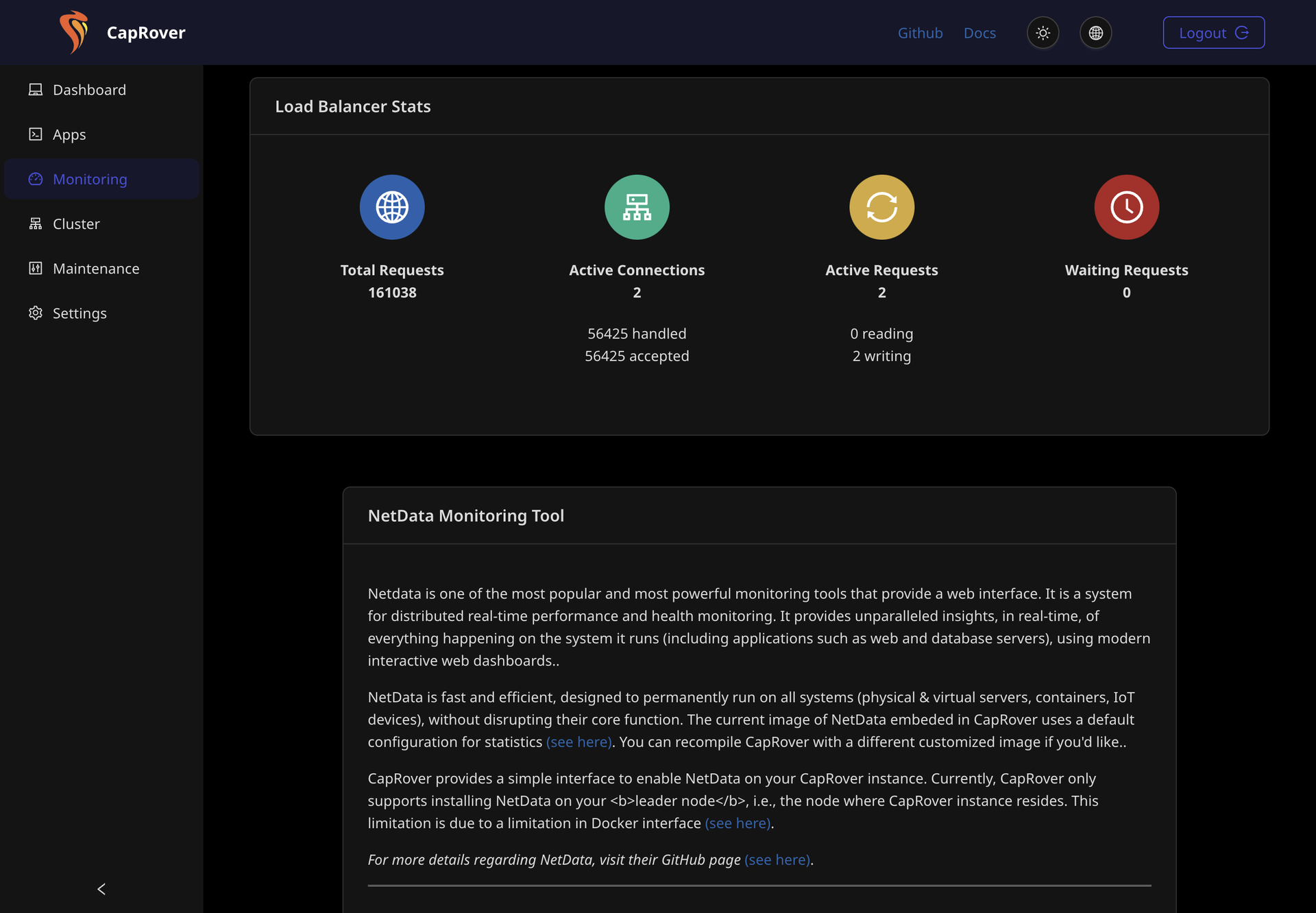Open the Docs link in header
Viewport: 1316px width, 913px height.
coord(979,33)
